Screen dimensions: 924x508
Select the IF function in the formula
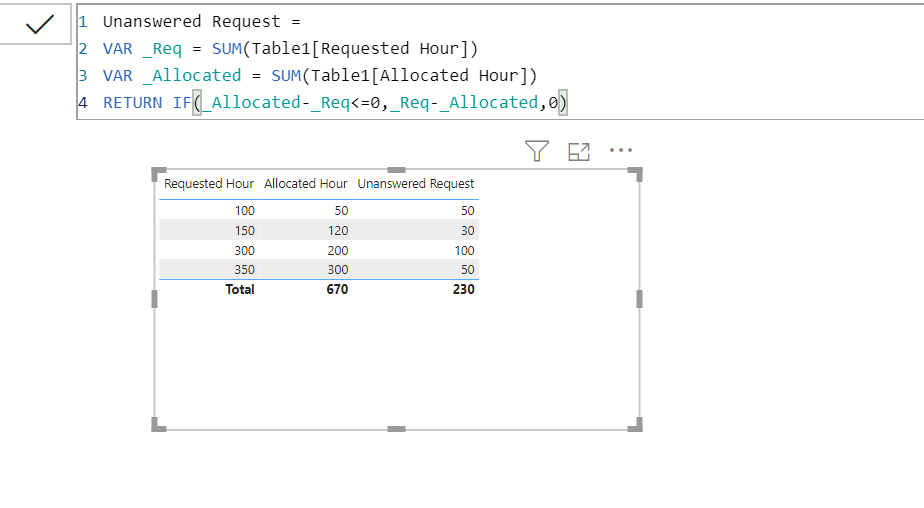pyautogui.click(x=182, y=103)
